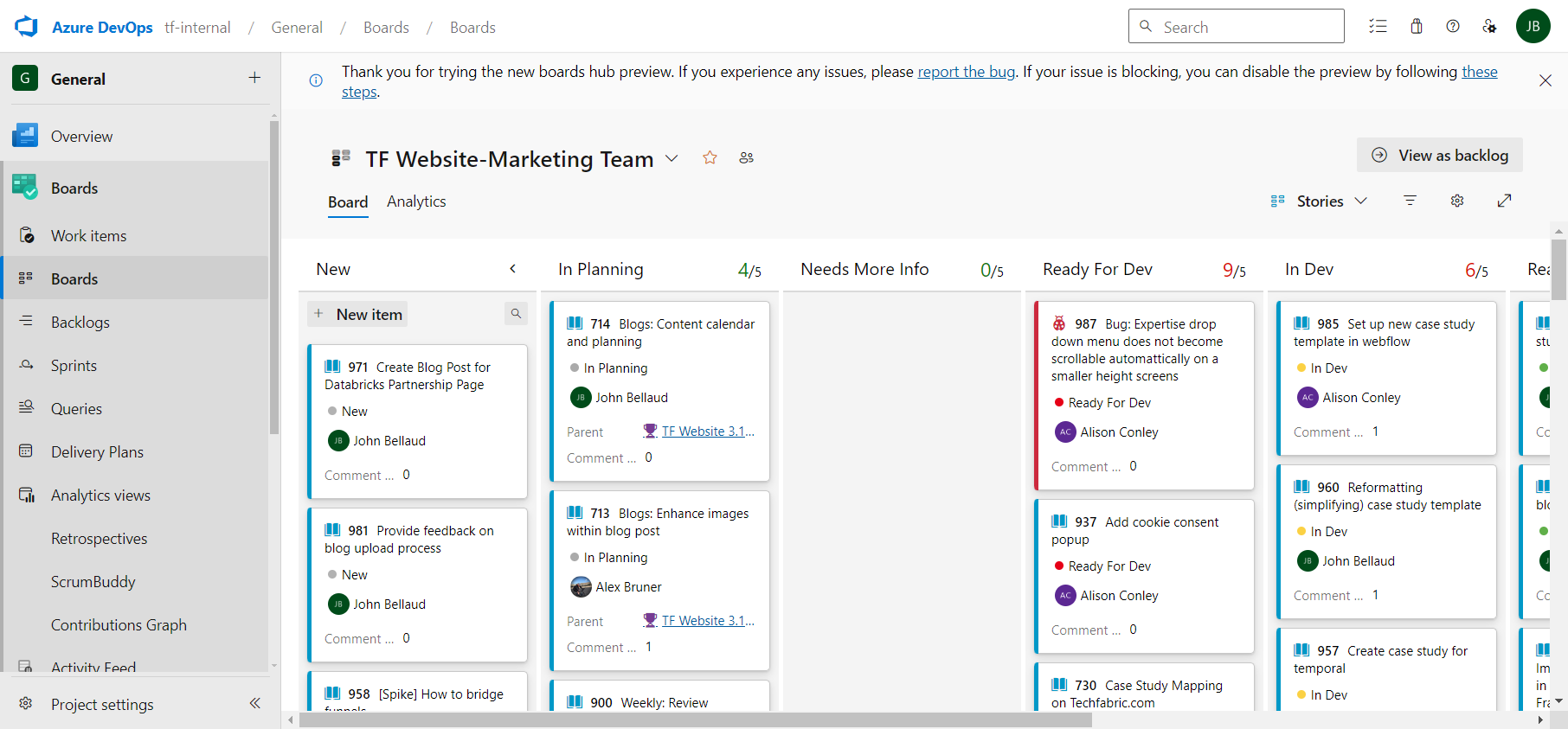Follow the 'these' link in the banner
This screenshot has width=1568, height=729.
pyautogui.click(x=1480, y=72)
